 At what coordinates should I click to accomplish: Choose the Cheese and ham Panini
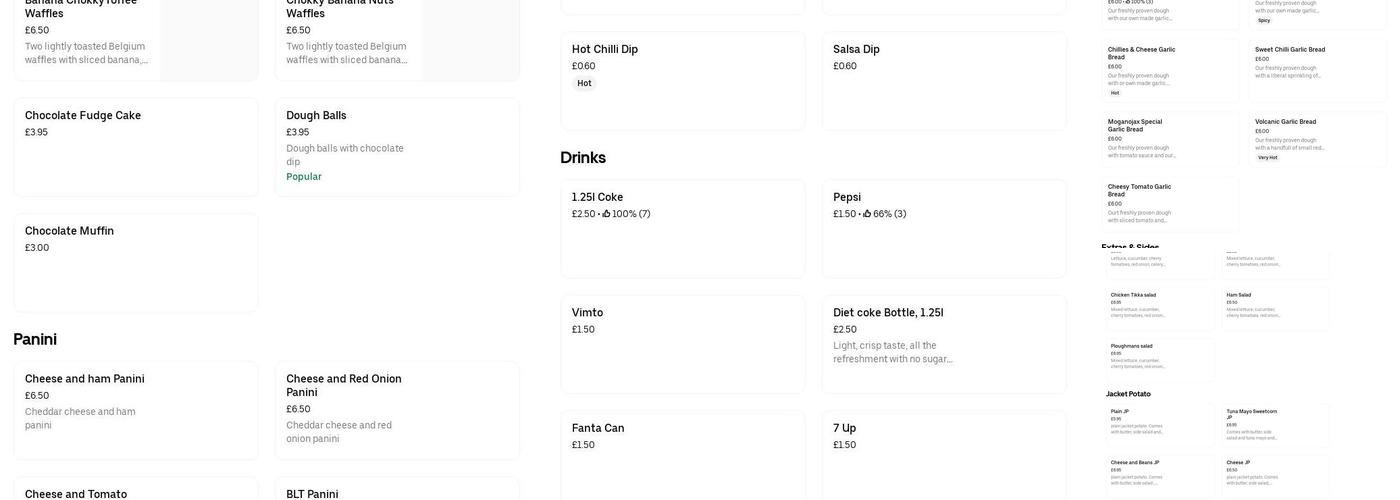(x=135, y=410)
